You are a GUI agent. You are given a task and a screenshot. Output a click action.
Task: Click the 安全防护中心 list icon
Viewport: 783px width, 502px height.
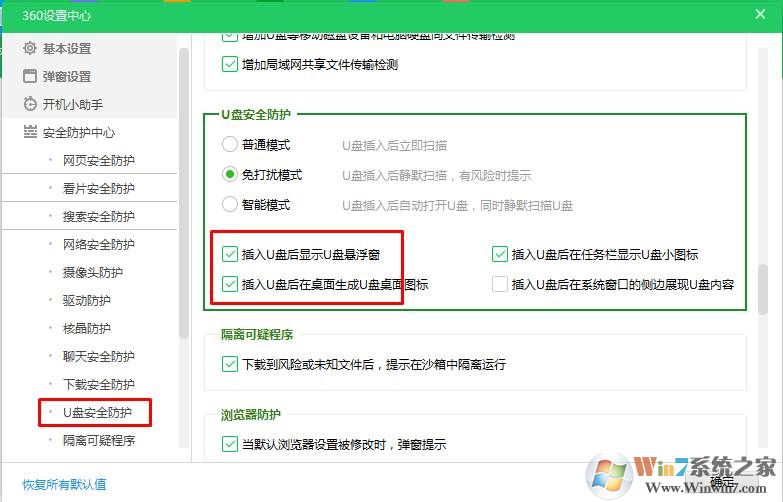[x=30, y=132]
